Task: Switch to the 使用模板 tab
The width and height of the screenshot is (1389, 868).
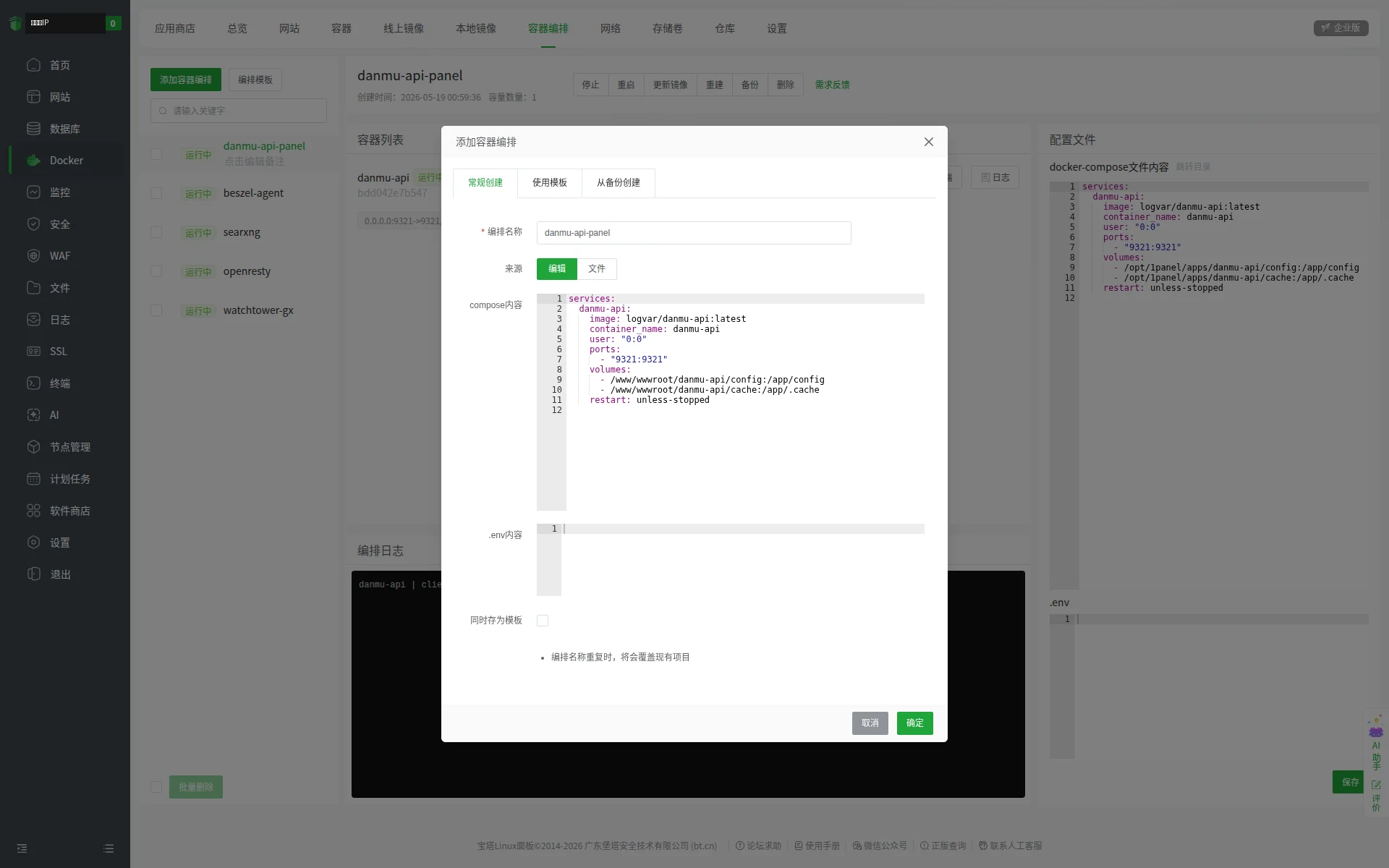Action: (x=550, y=183)
